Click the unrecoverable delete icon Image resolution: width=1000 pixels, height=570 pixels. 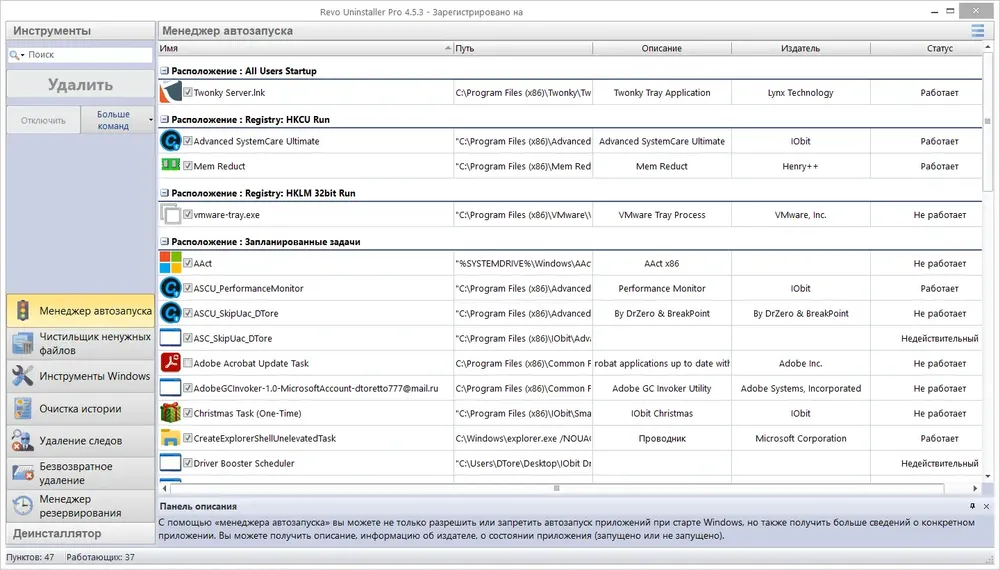point(22,473)
